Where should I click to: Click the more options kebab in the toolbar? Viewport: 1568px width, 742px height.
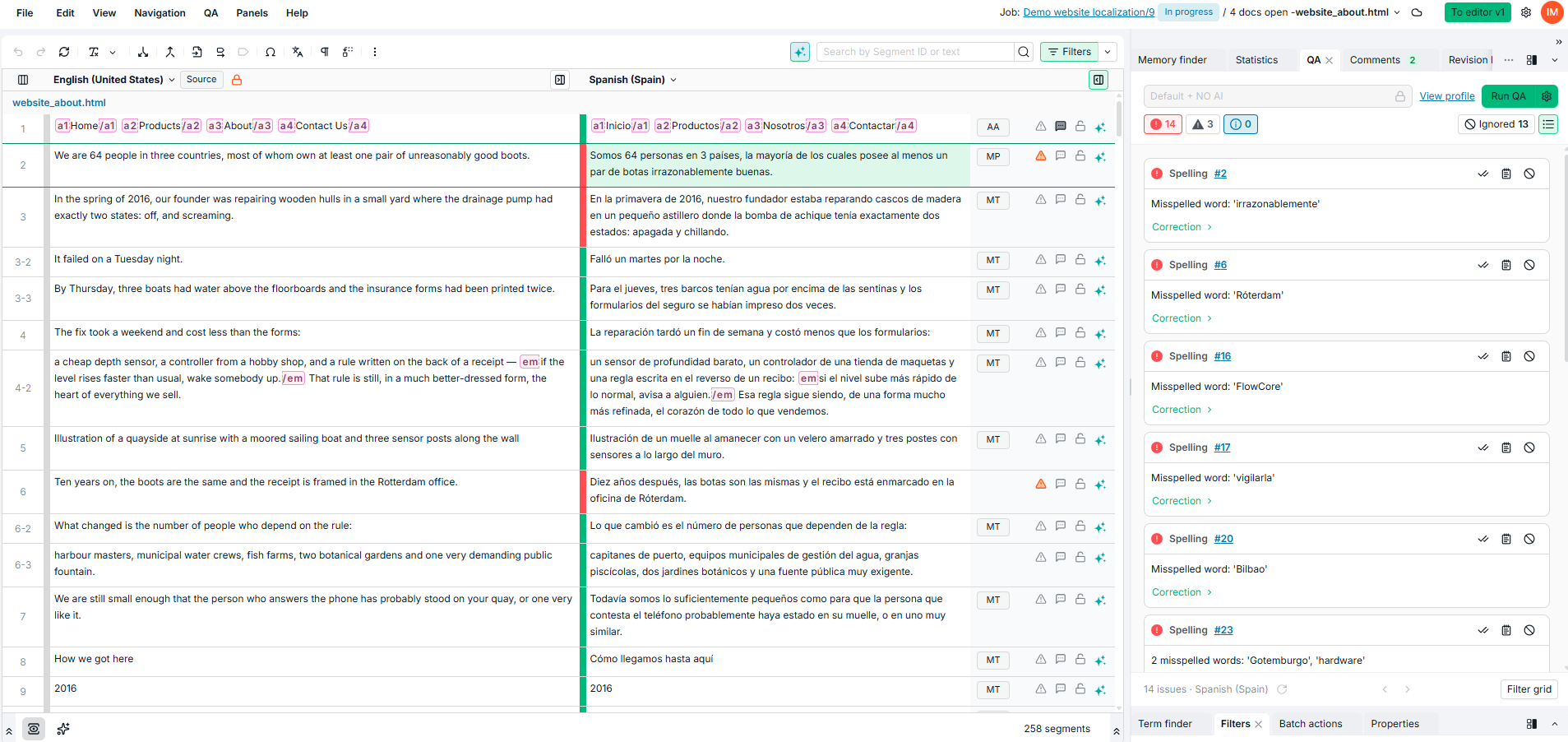pyautogui.click(x=375, y=52)
